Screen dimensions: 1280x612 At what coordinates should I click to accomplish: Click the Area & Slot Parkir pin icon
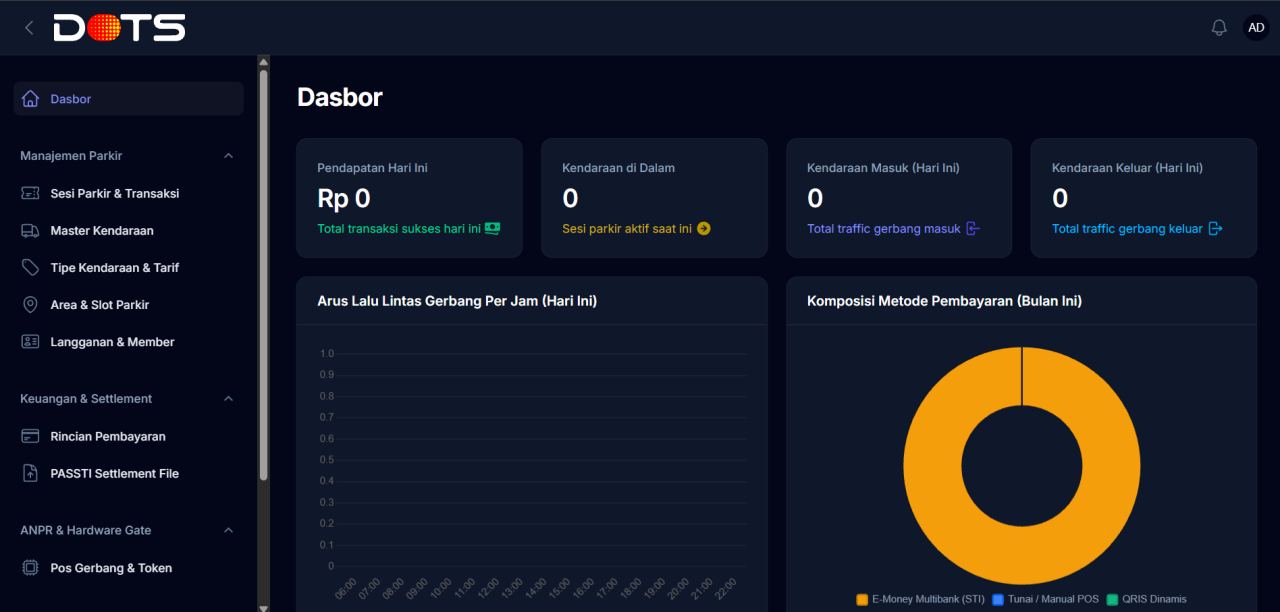(30, 305)
